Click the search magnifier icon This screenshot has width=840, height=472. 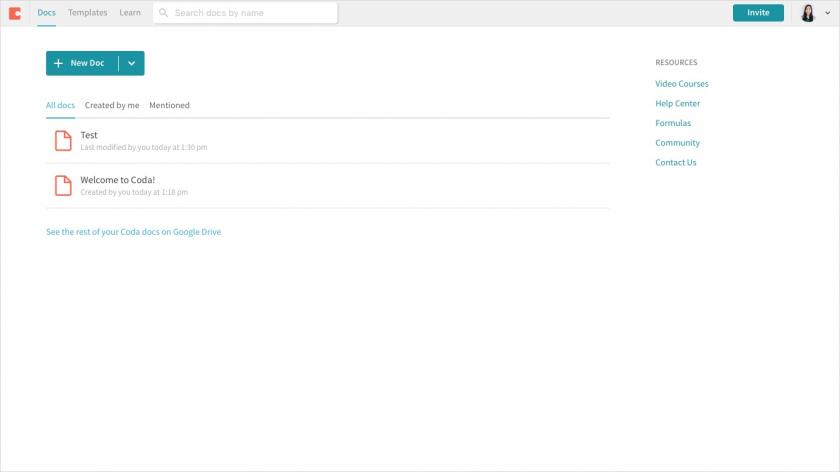click(163, 13)
